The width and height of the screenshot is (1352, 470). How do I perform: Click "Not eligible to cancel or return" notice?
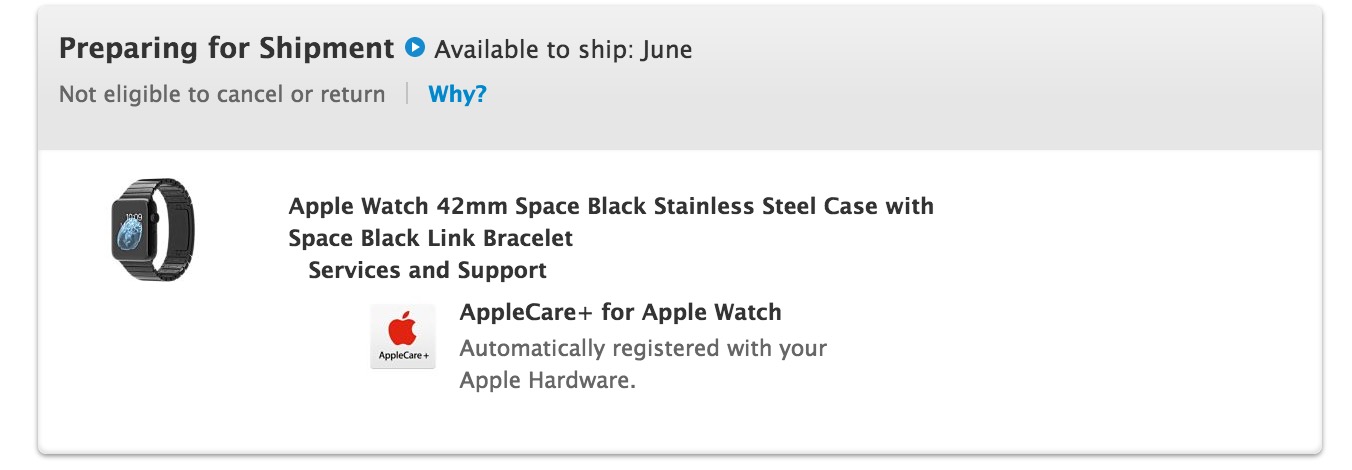pos(222,95)
